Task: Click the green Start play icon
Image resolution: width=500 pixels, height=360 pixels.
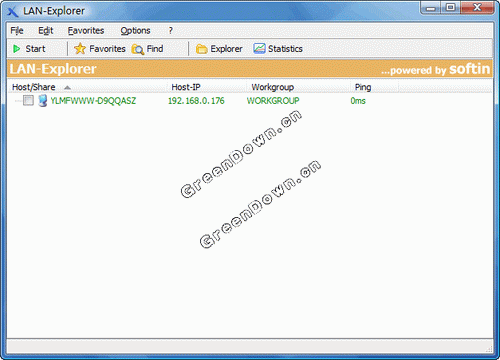Action: [16, 49]
